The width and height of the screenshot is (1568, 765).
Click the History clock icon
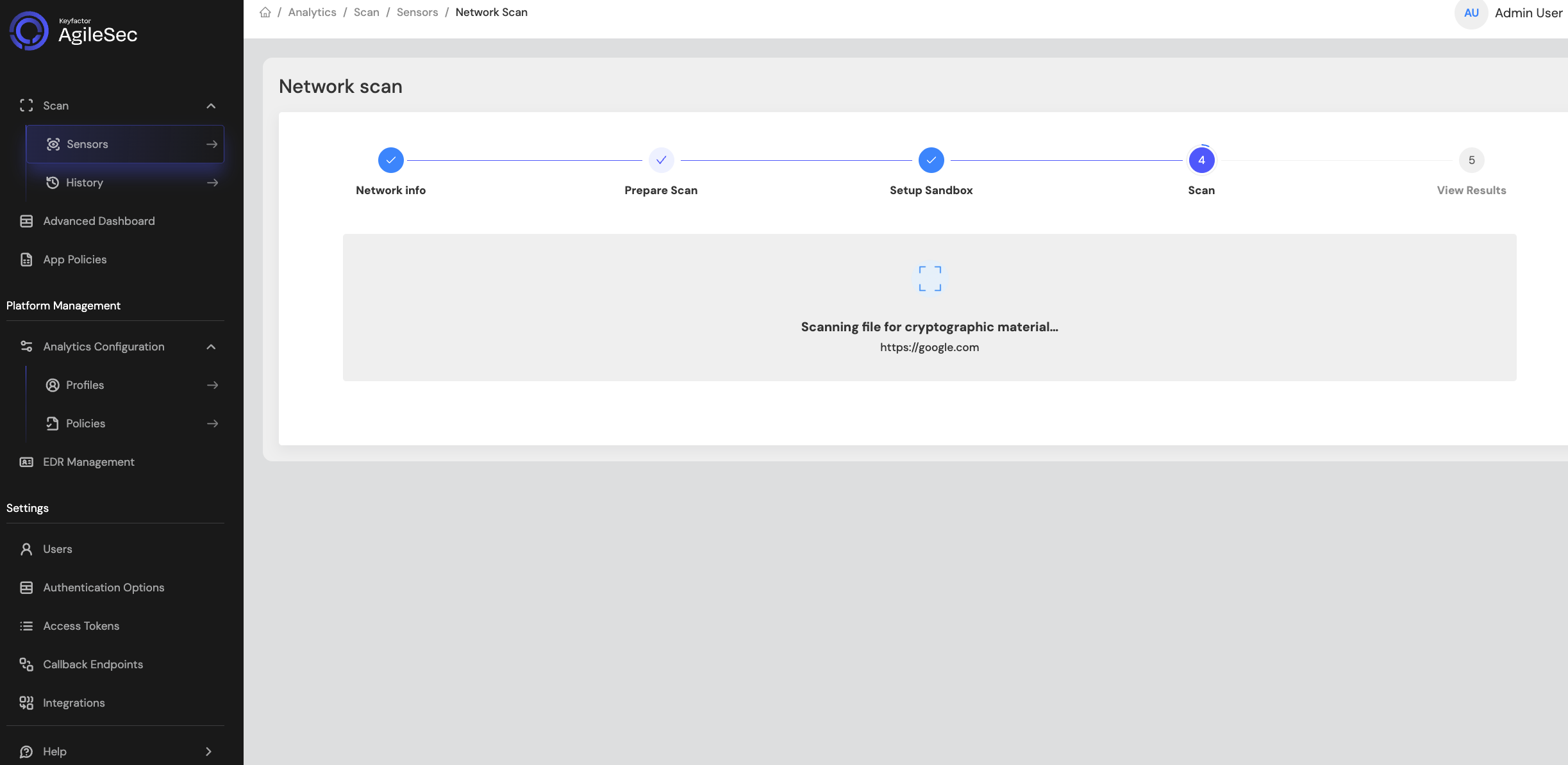point(53,183)
